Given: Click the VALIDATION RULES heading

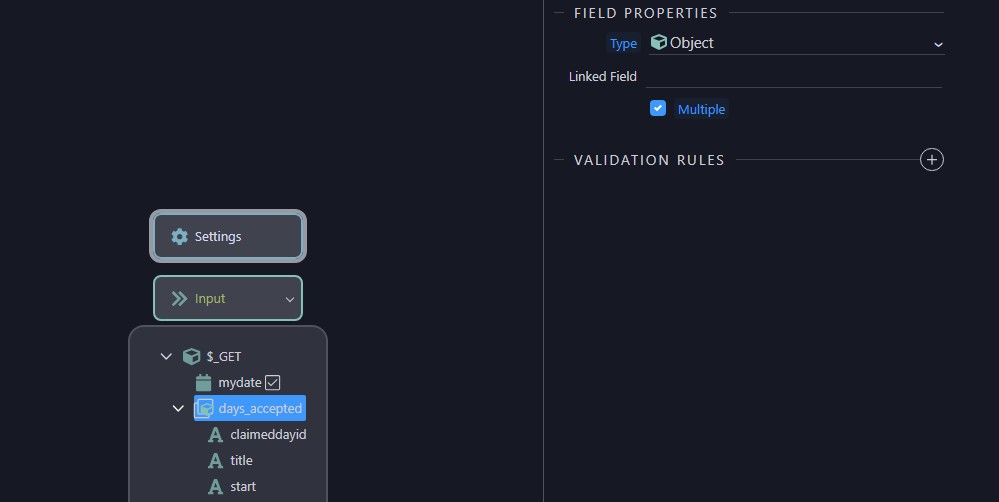Looking at the screenshot, I should (649, 160).
